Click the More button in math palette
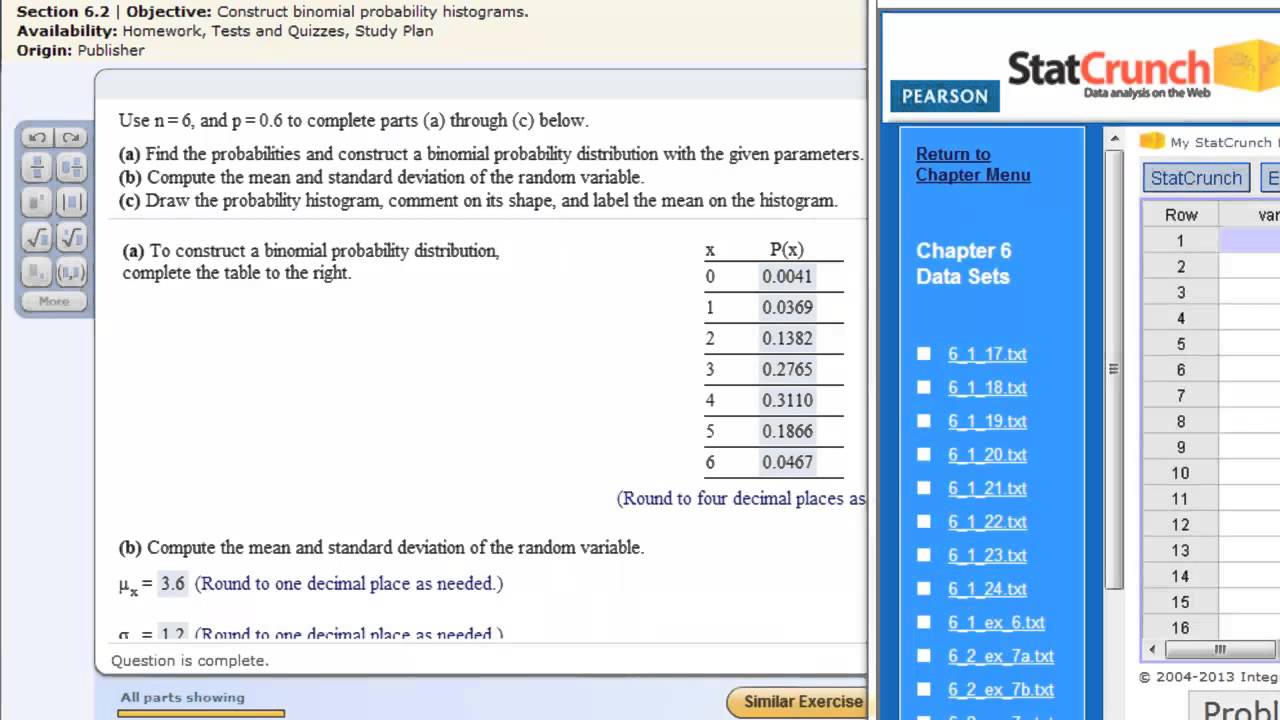The width and height of the screenshot is (1280, 720). pyautogui.click(x=54, y=301)
